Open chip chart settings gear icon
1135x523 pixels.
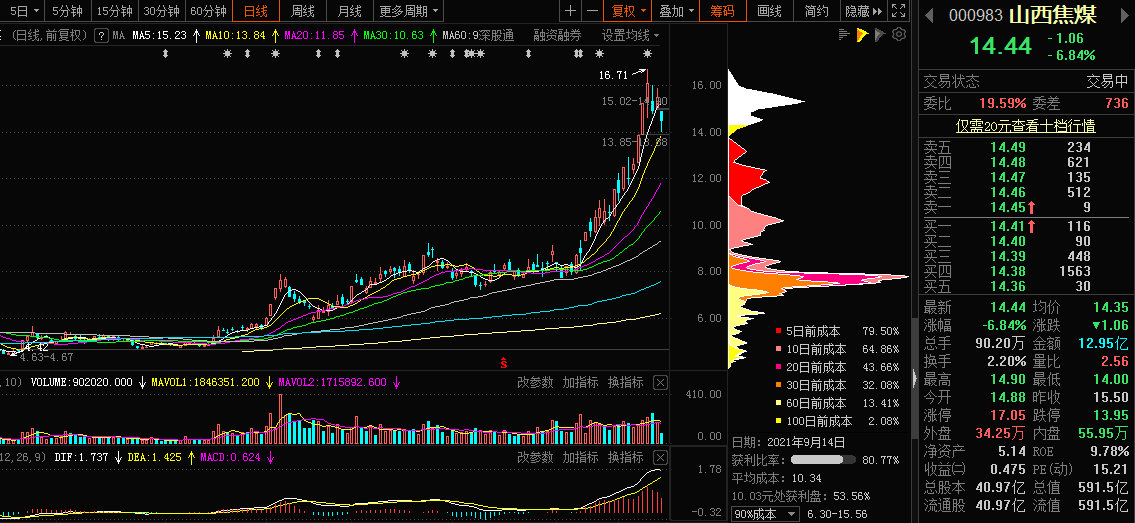pyautogui.click(x=899, y=35)
